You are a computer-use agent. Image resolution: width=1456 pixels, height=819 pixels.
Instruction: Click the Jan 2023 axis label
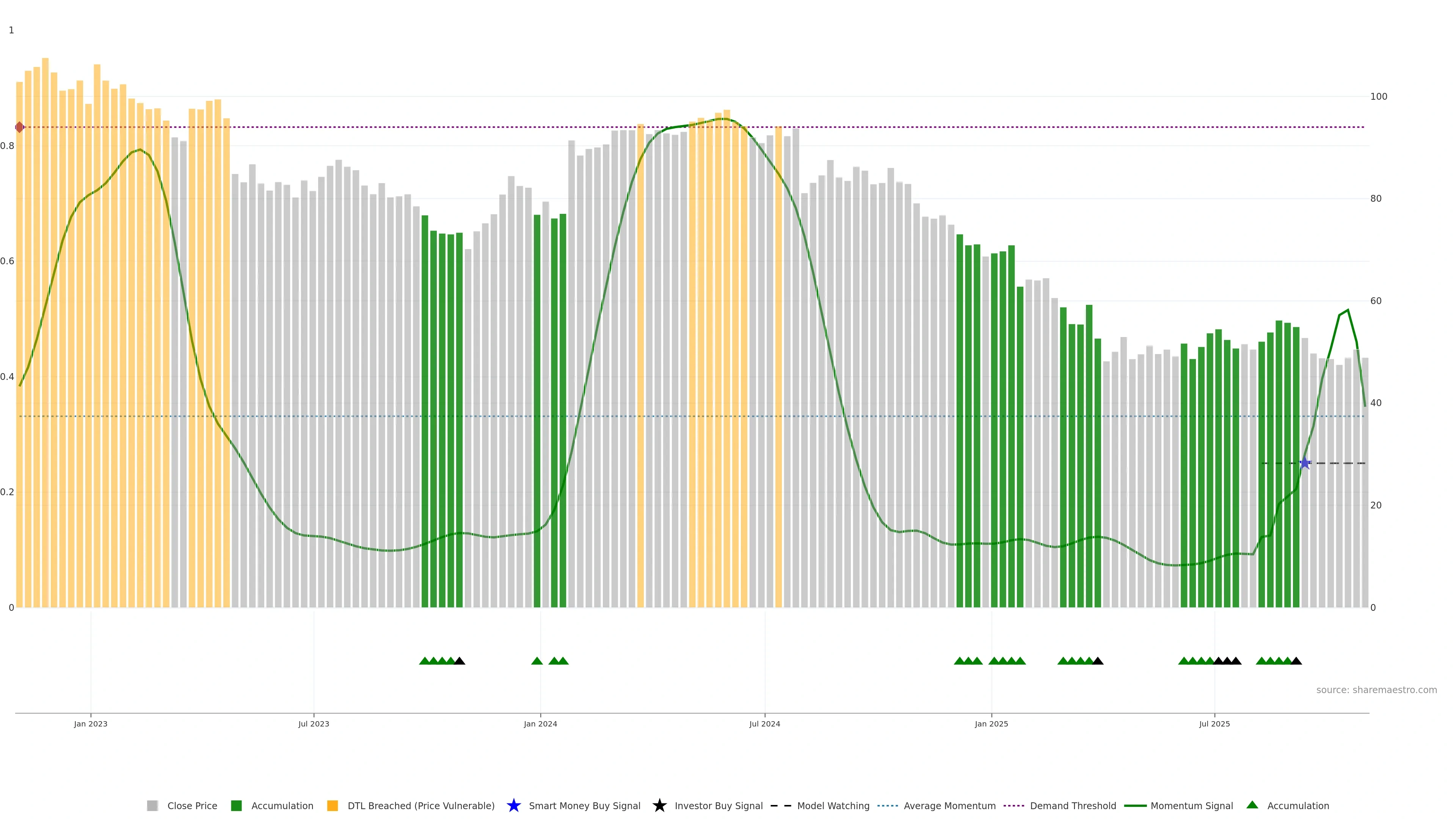coord(91,724)
